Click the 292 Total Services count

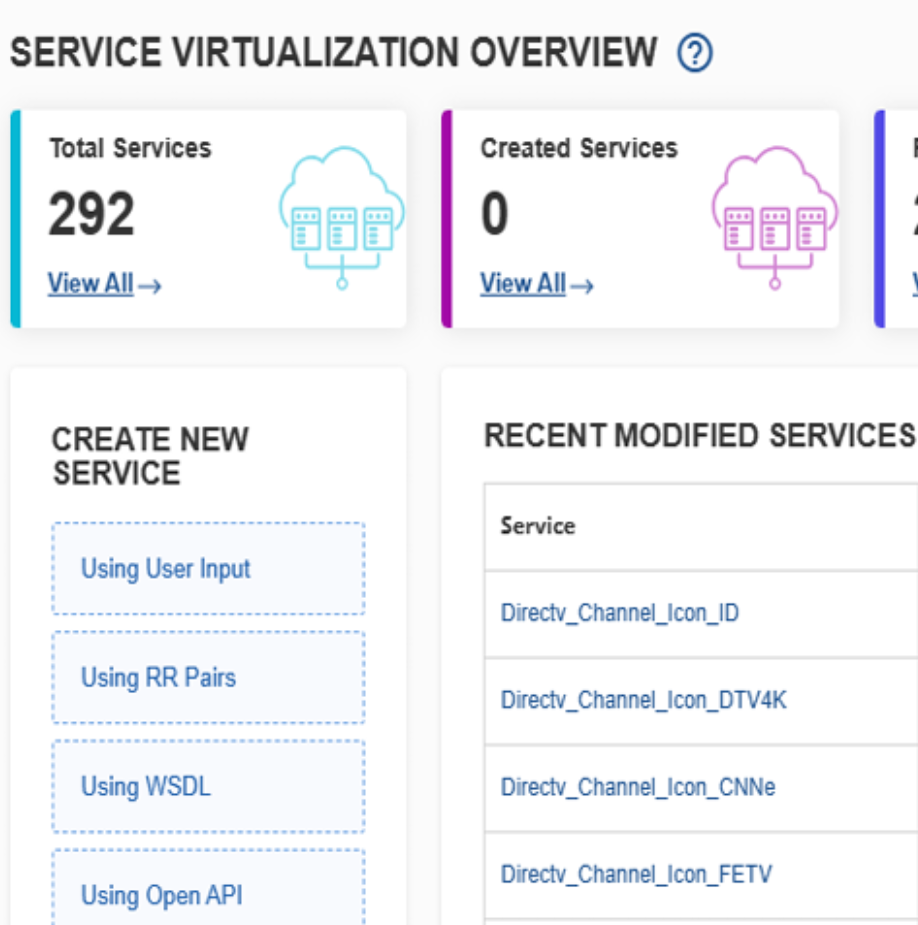pyautogui.click(x=91, y=215)
